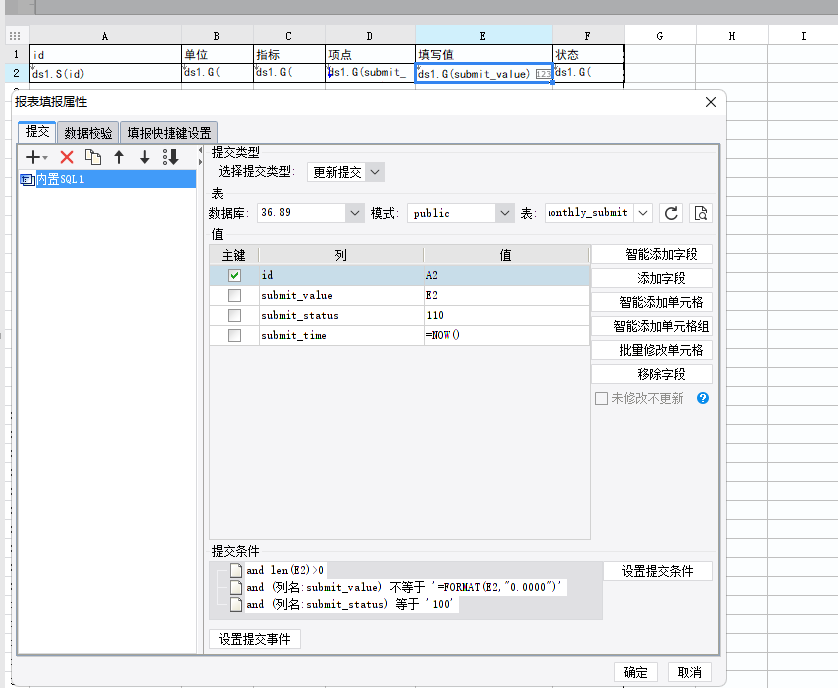The height and width of the screenshot is (688, 838).
Task: Delete submit item with red X icon
Action: pos(67,157)
